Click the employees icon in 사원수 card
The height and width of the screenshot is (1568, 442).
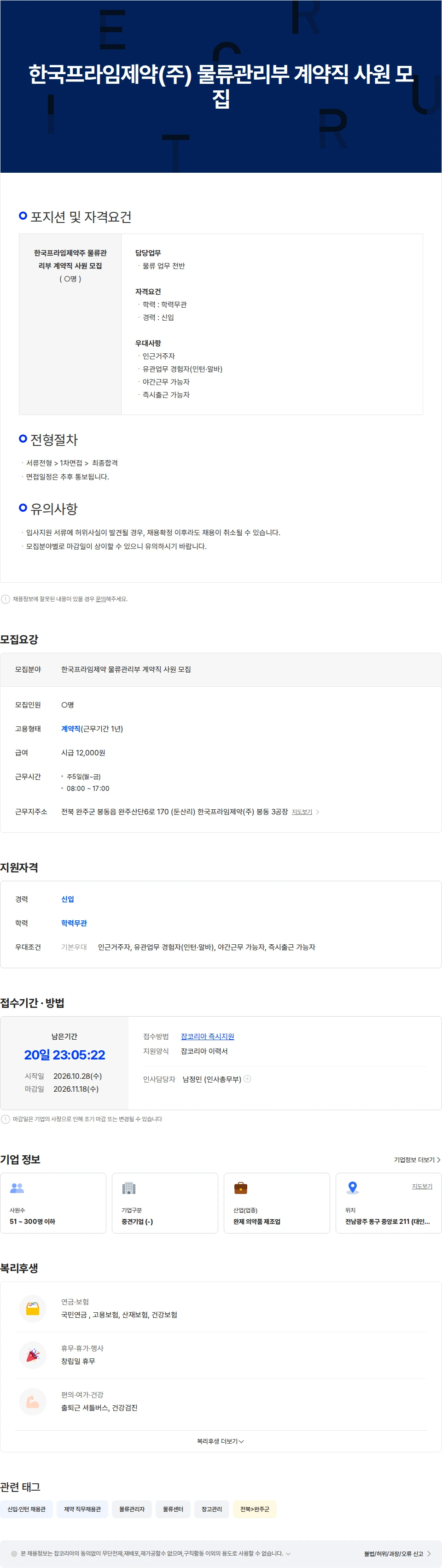click(17, 1188)
